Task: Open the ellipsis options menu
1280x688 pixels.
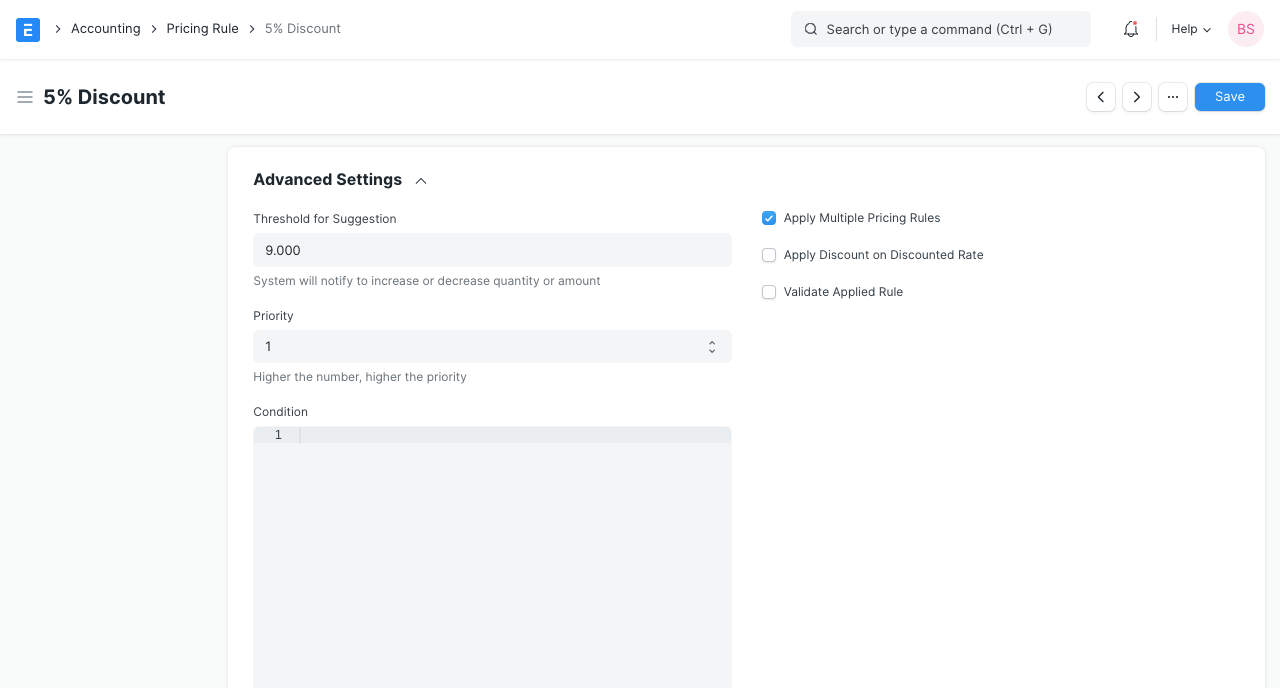Action: click(1173, 97)
